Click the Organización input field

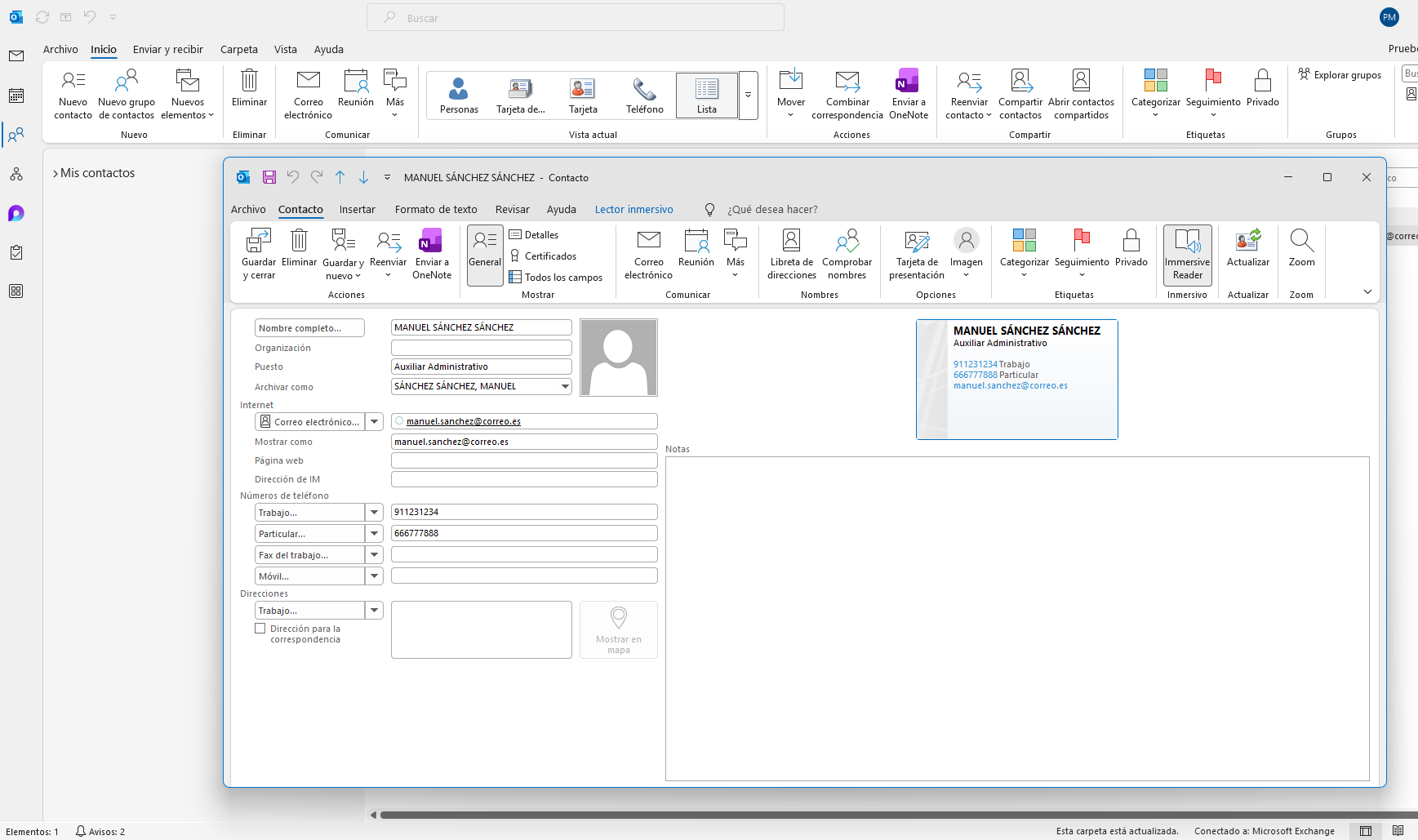pos(482,348)
